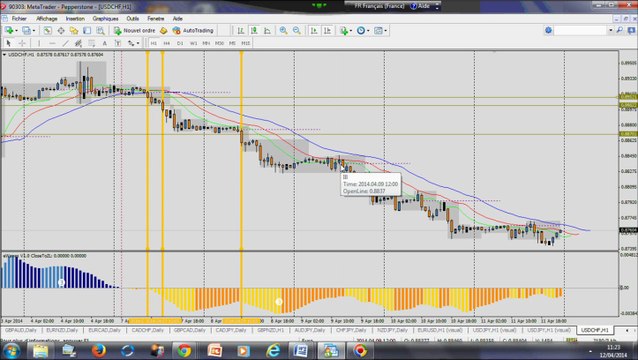Enable Chart Shift button
The image size is (638, 360).
[327, 31]
